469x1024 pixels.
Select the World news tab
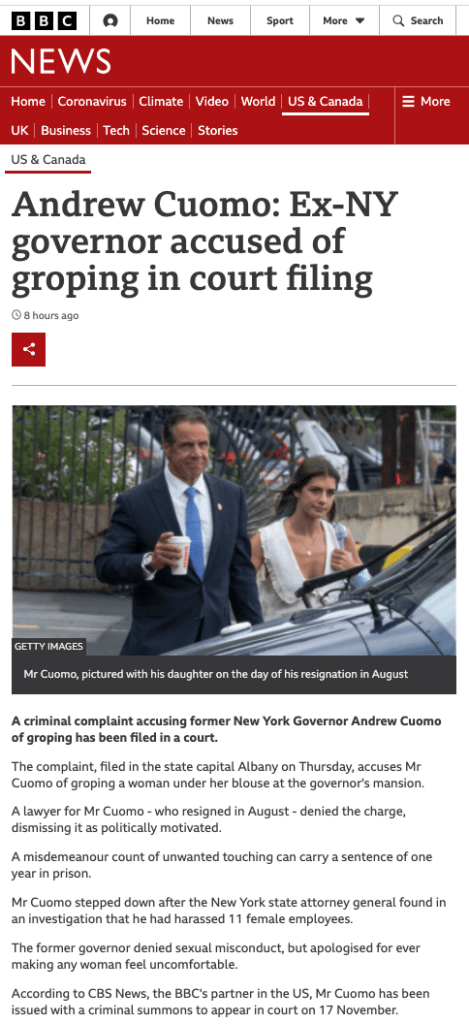tap(258, 101)
